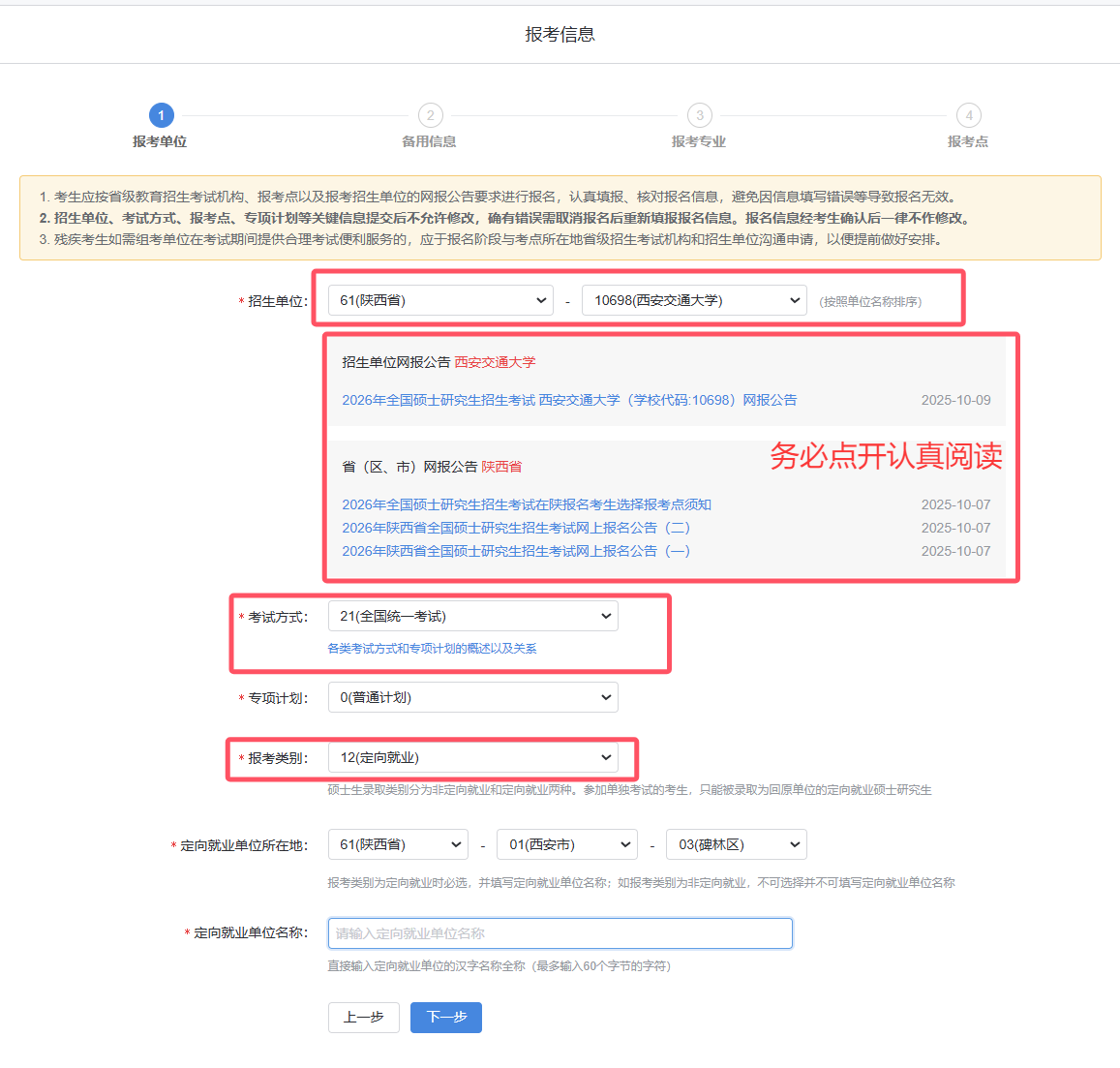Screen dimensions: 1120x1068
Task: Open 陕西省网上报名公告（二）link
Action: tap(515, 528)
